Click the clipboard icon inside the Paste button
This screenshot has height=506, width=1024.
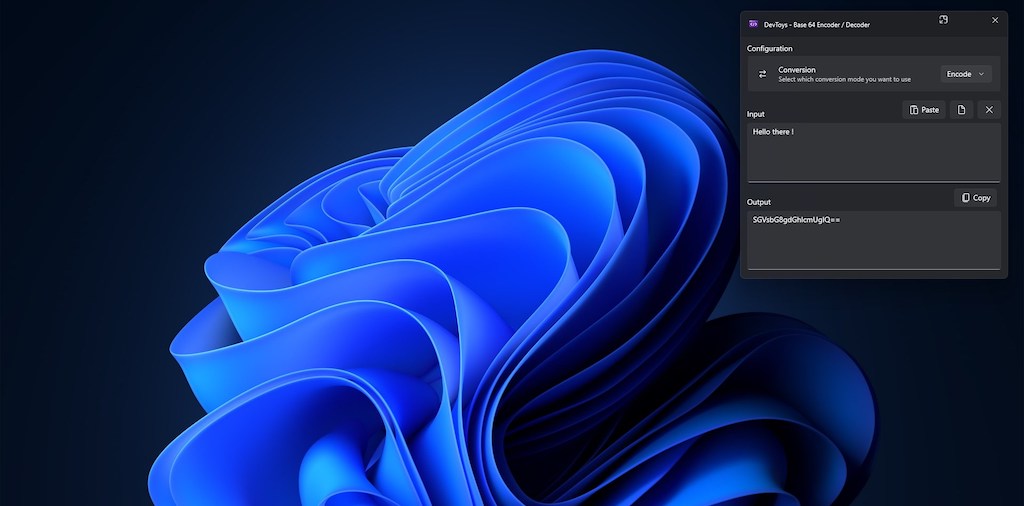coord(914,110)
